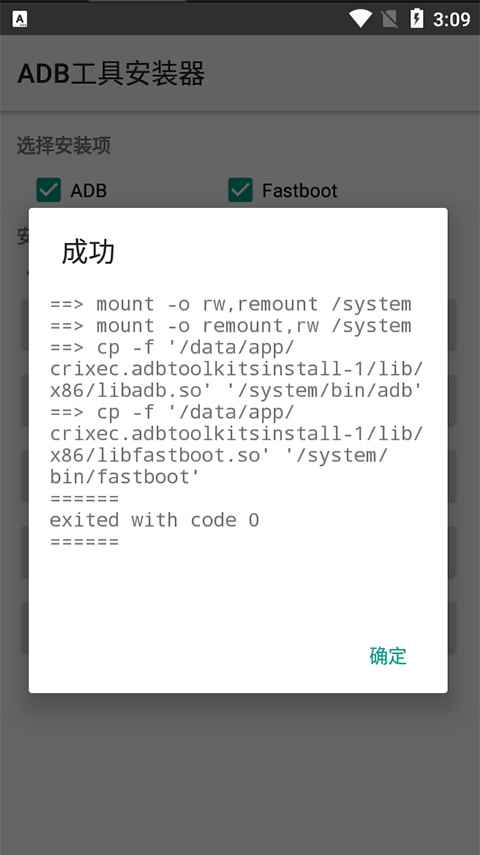
Task: Click the 'mount -o remount,rw /system' log line
Action: pyautogui.click(x=231, y=326)
